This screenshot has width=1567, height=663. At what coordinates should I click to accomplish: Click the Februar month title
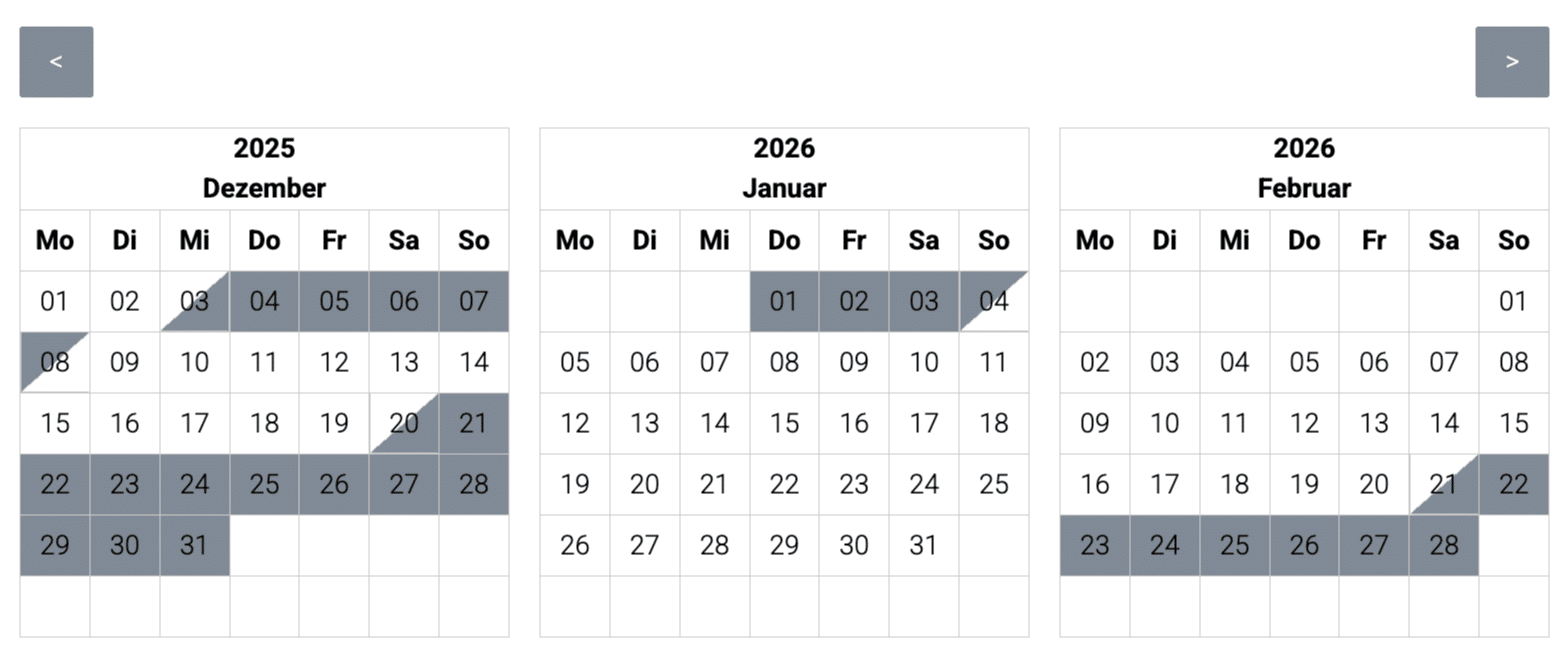click(1304, 188)
